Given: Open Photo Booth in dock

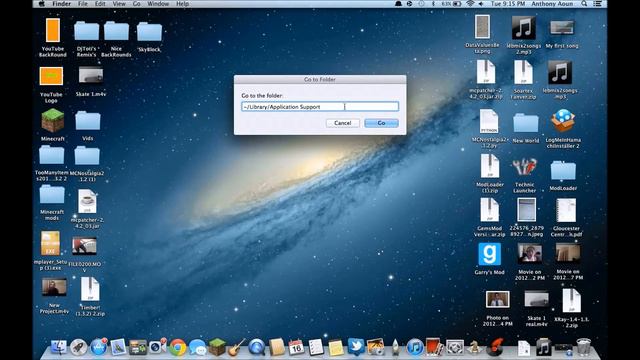Looking at the screenshot, I should pos(434,347).
